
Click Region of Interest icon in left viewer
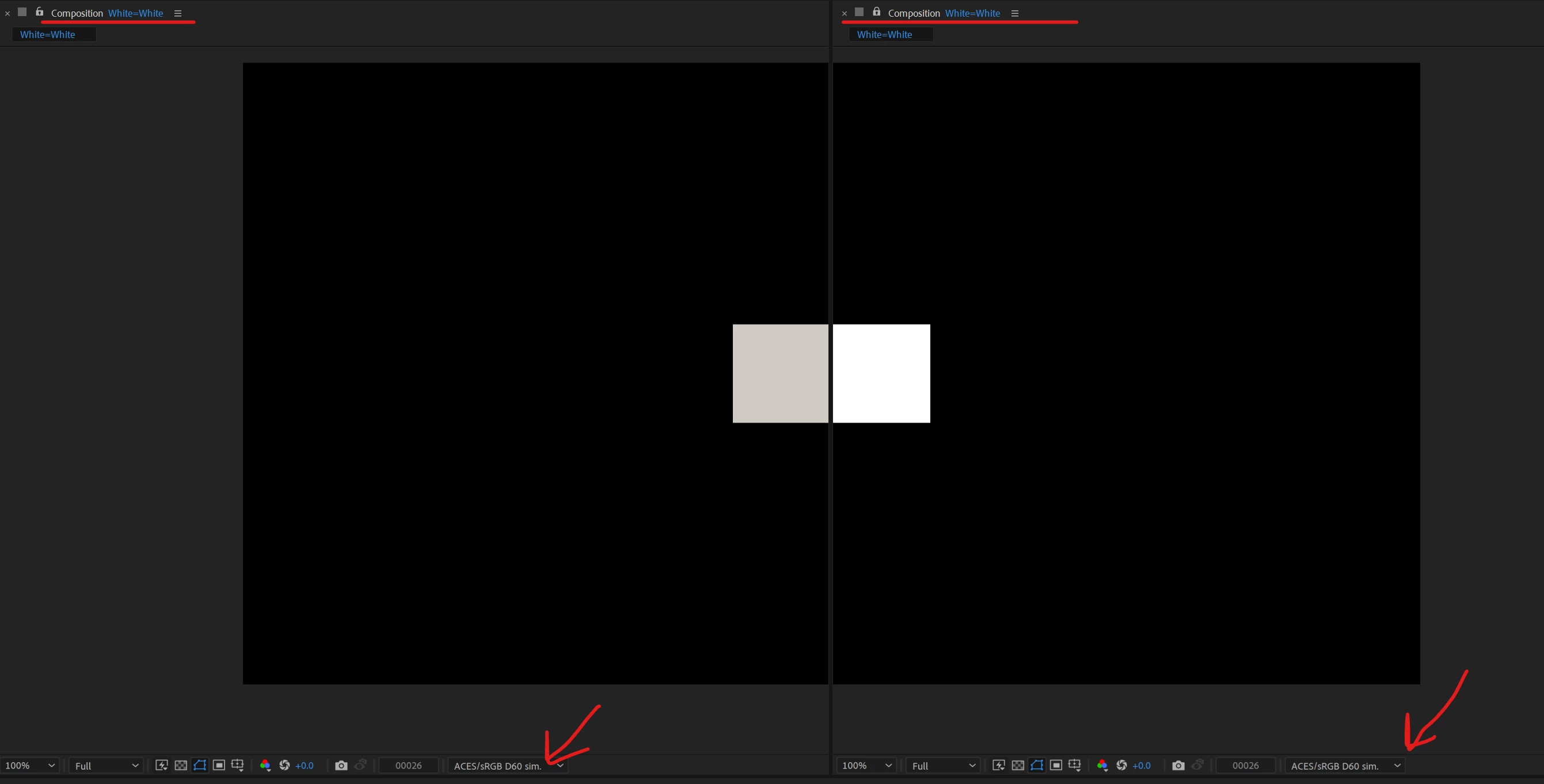[x=219, y=766]
